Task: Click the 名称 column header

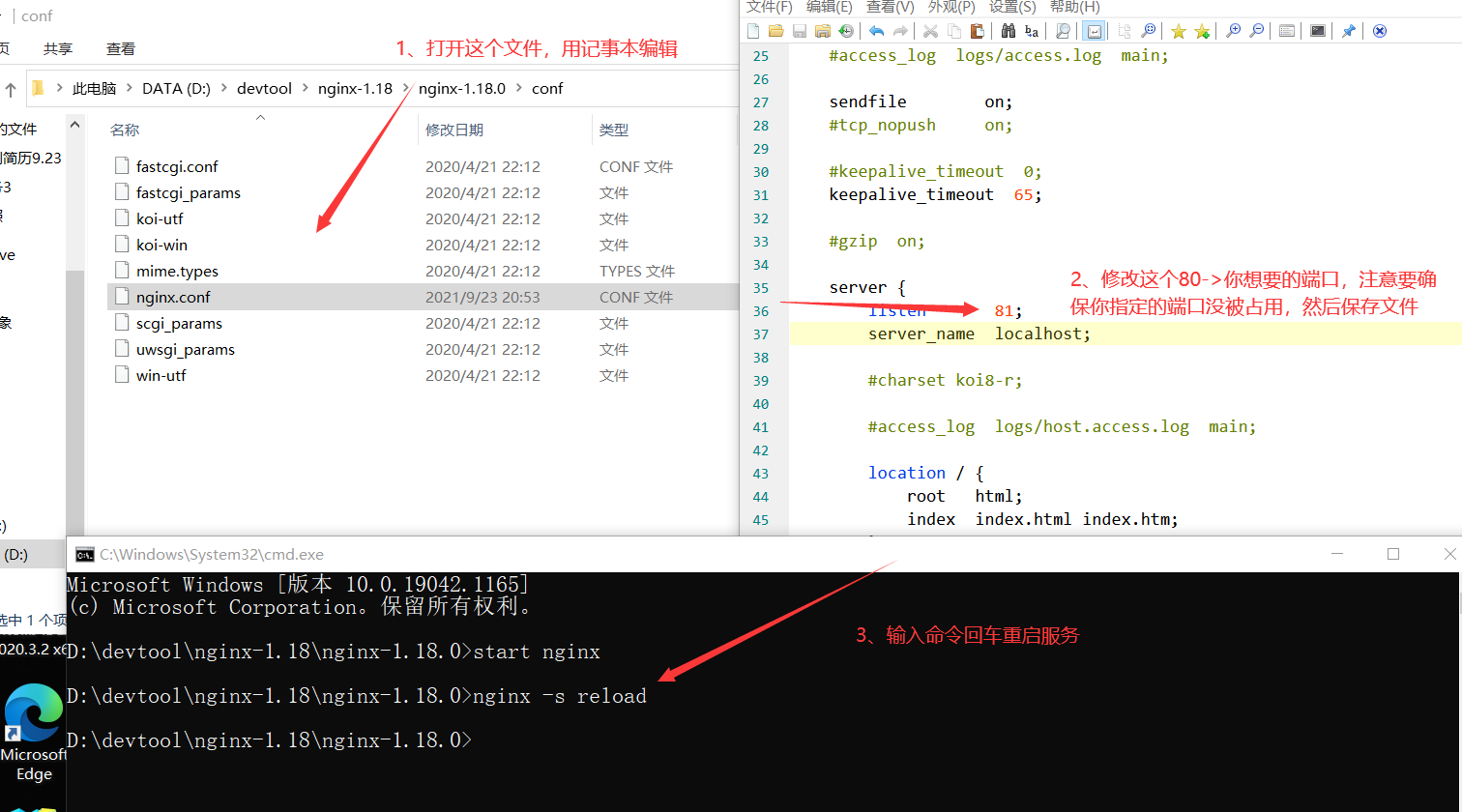Action: coord(125,130)
